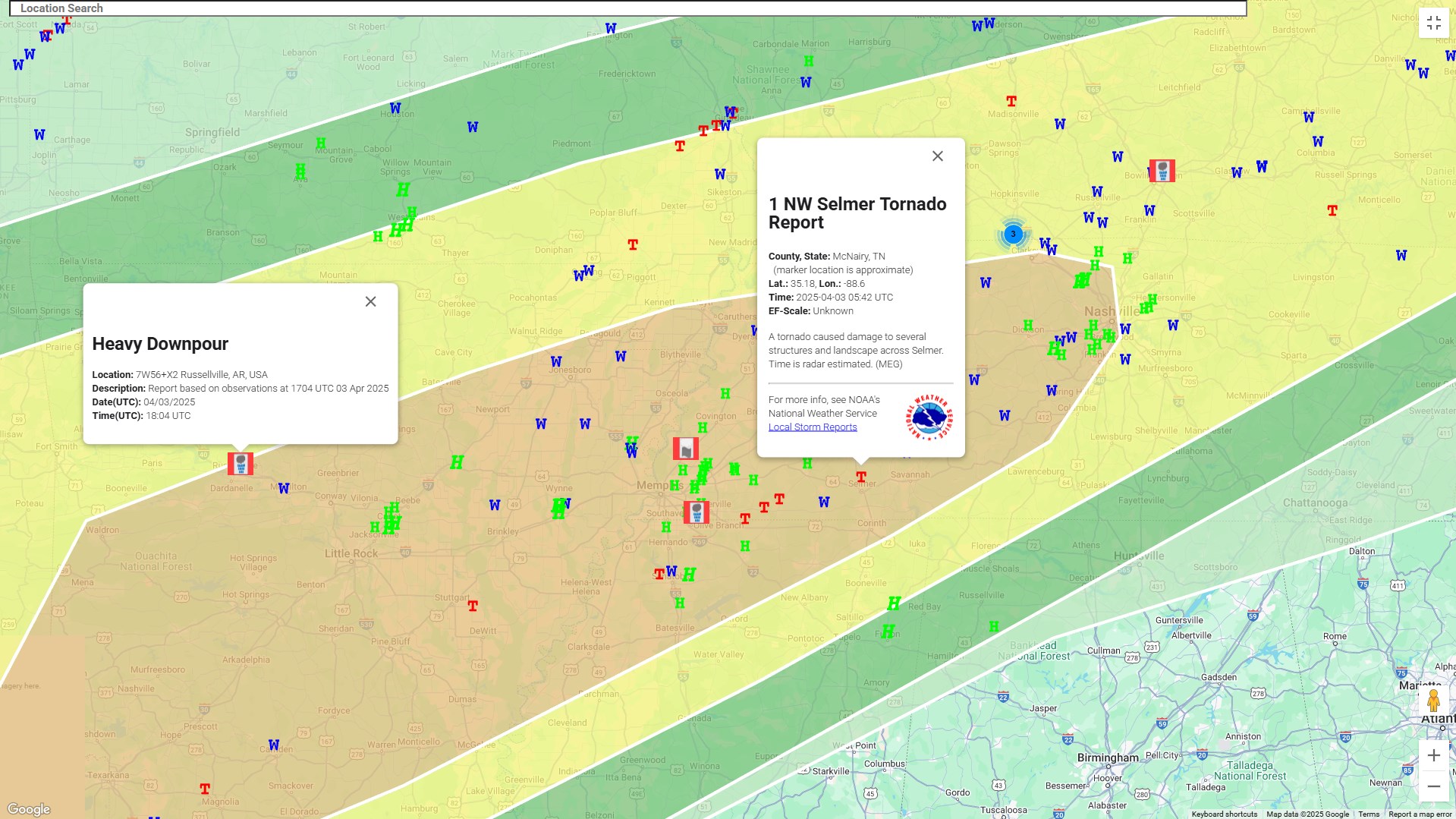Image resolution: width=1456 pixels, height=819 pixels.
Task: Dismiss the Heavy Downpour popup
Action: [x=370, y=301]
